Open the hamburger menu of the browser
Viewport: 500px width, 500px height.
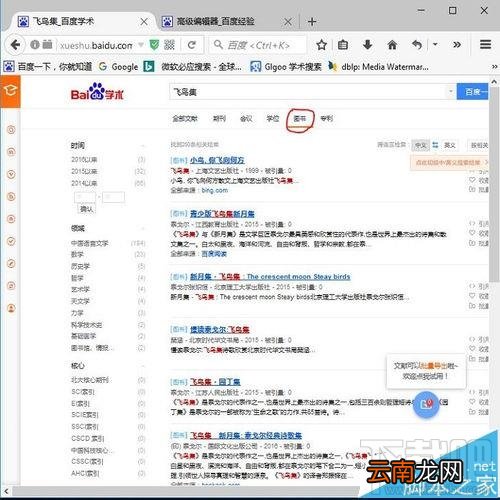click(x=485, y=45)
